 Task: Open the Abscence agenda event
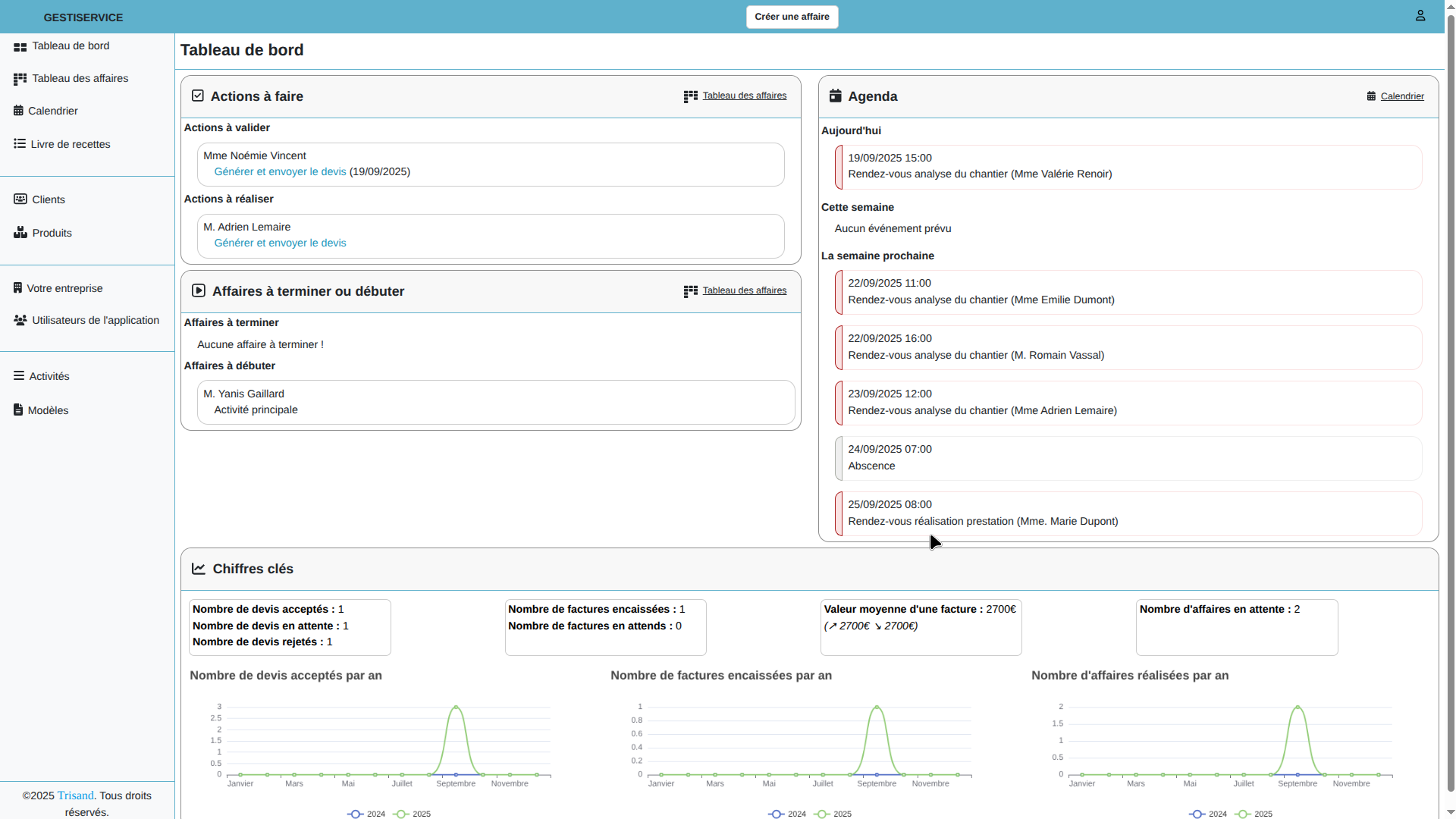1128,458
